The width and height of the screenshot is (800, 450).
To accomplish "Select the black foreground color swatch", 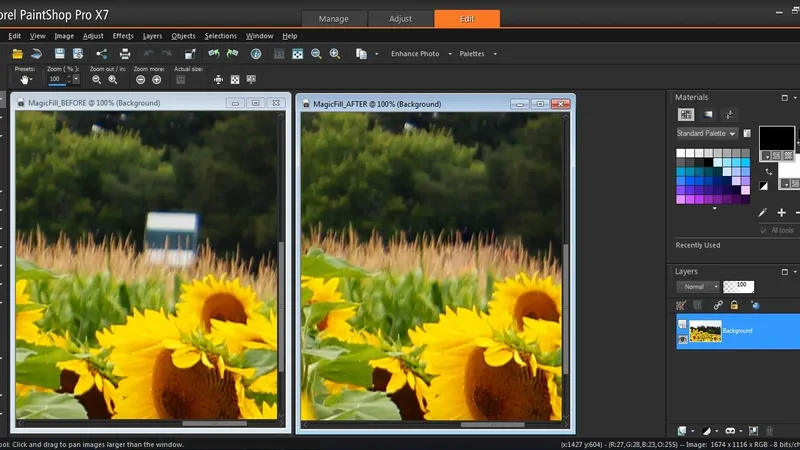I will pos(776,137).
